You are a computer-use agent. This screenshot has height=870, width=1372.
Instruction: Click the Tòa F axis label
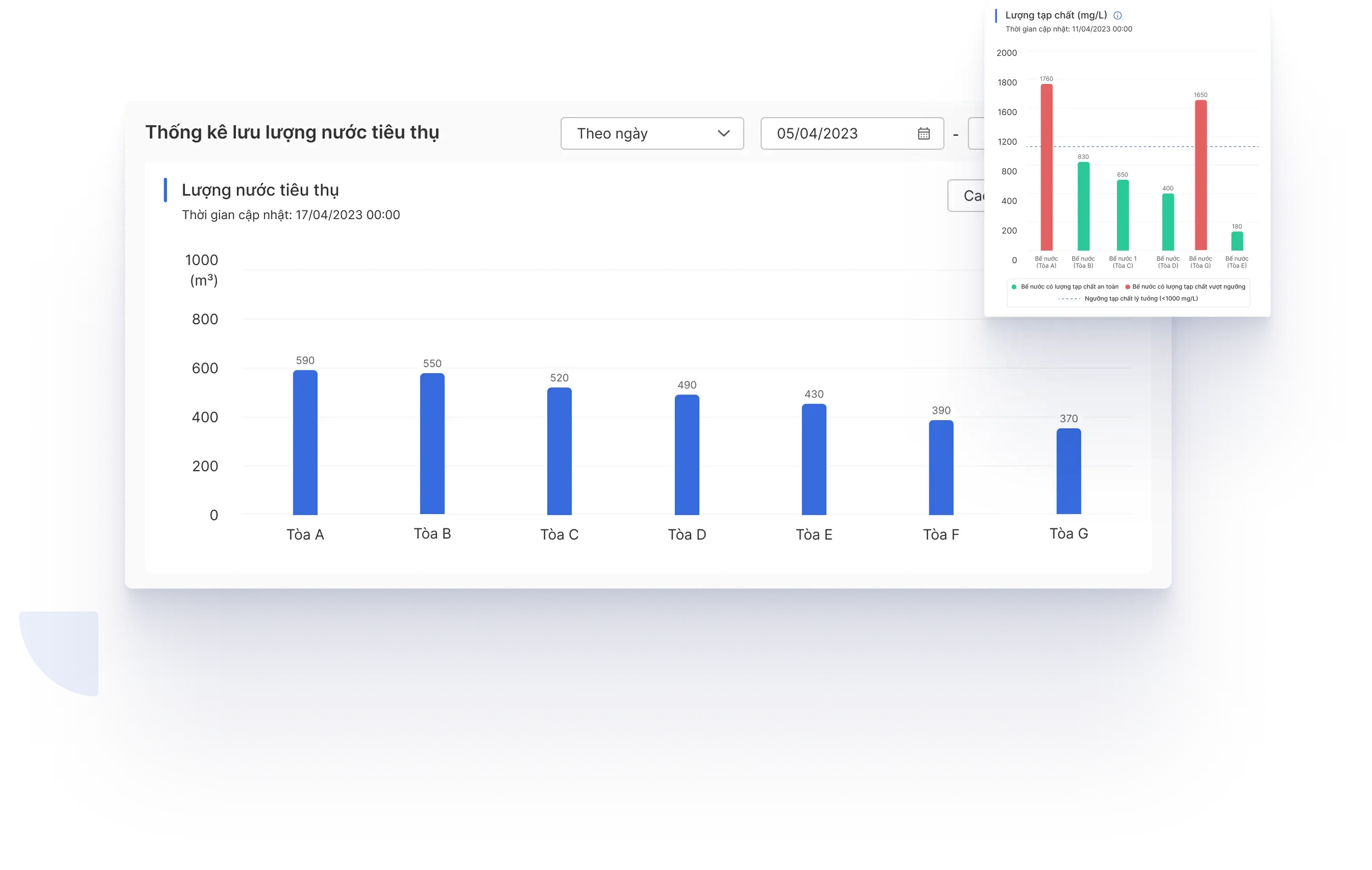(x=941, y=535)
